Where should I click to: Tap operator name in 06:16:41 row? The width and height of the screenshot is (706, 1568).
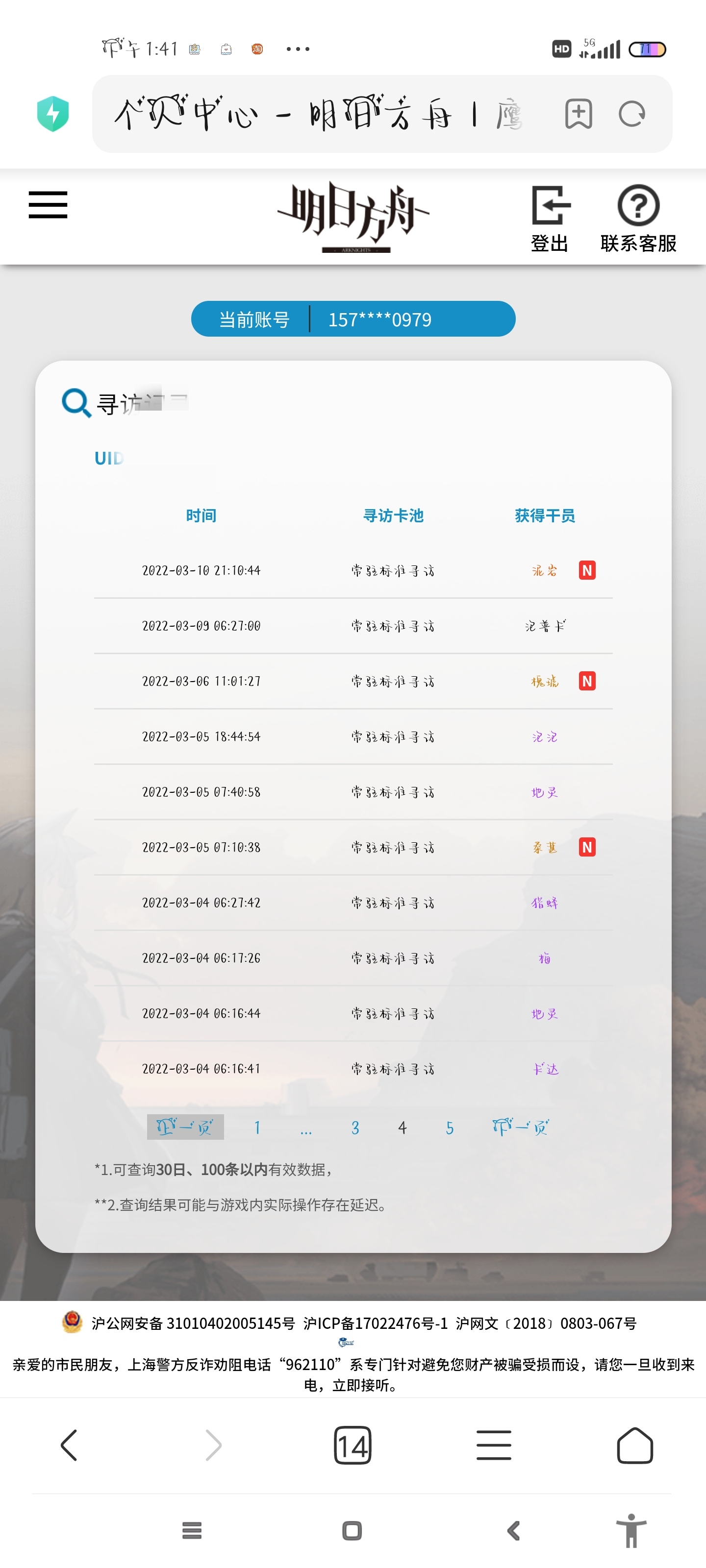click(545, 1069)
